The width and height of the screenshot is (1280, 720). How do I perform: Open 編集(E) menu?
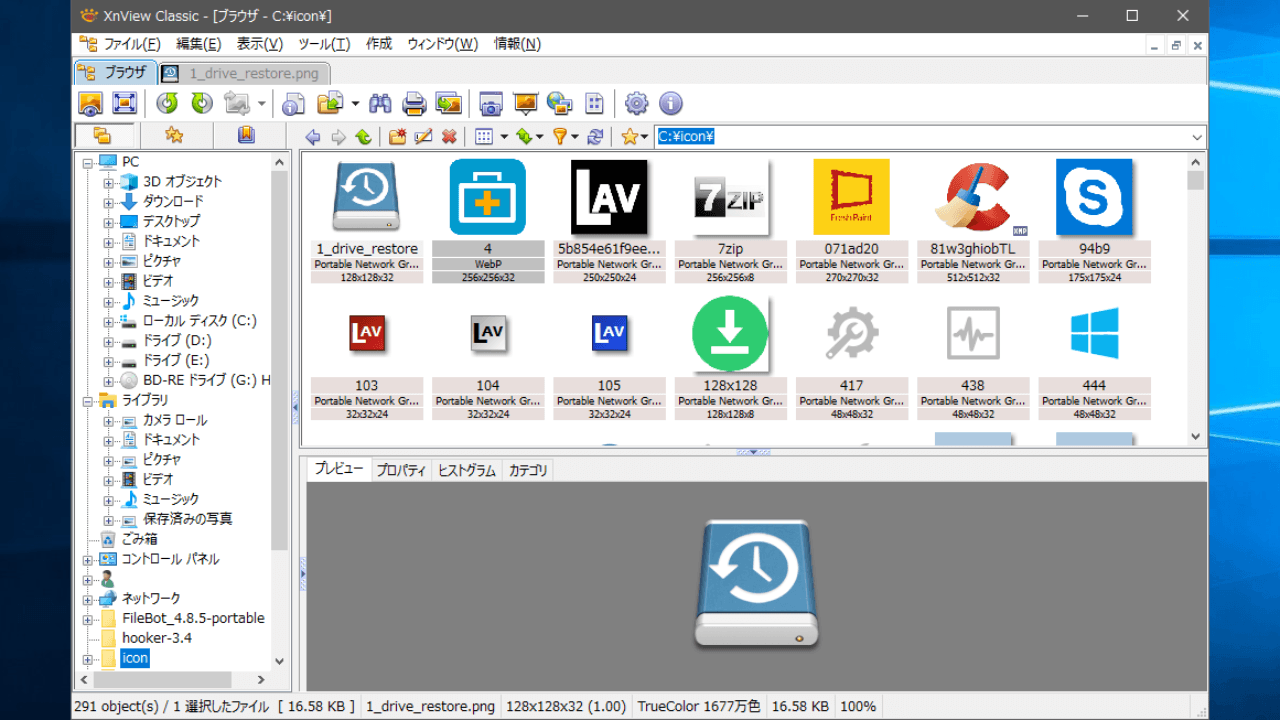pyautogui.click(x=199, y=44)
